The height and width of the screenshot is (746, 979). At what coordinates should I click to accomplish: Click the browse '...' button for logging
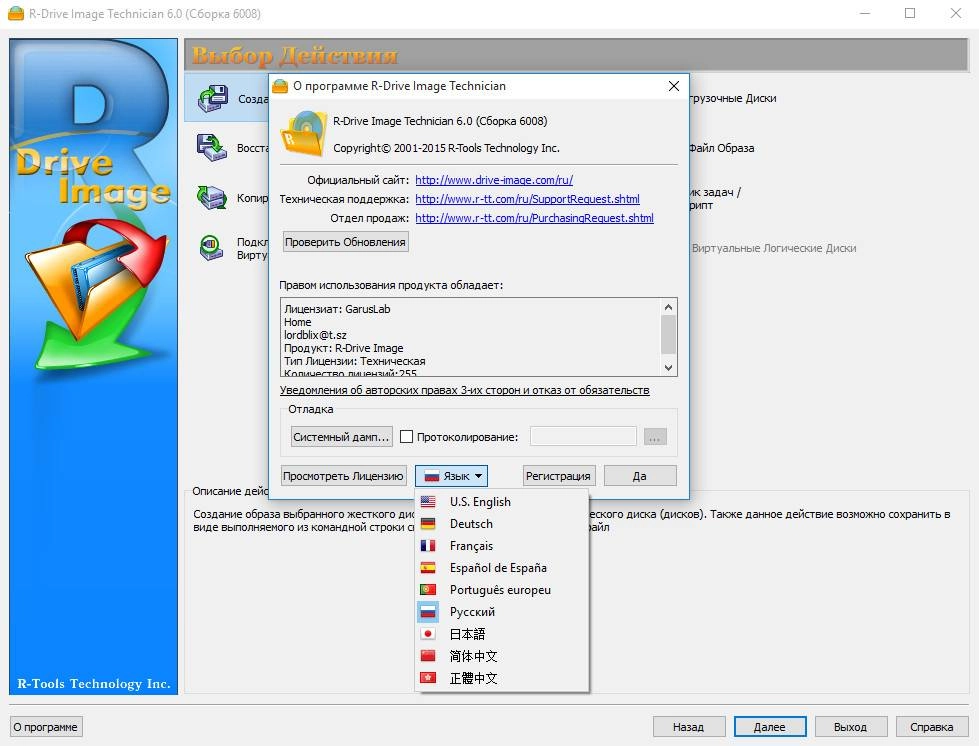pos(655,437)
